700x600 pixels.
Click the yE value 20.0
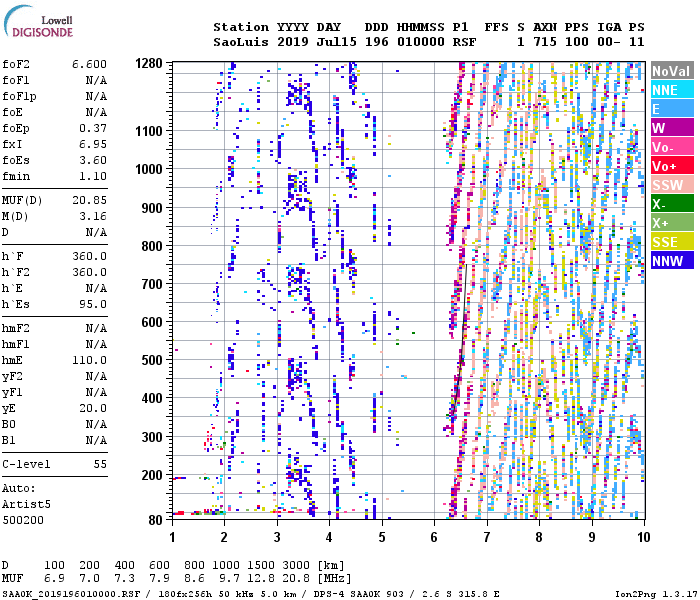pos(93,408)
